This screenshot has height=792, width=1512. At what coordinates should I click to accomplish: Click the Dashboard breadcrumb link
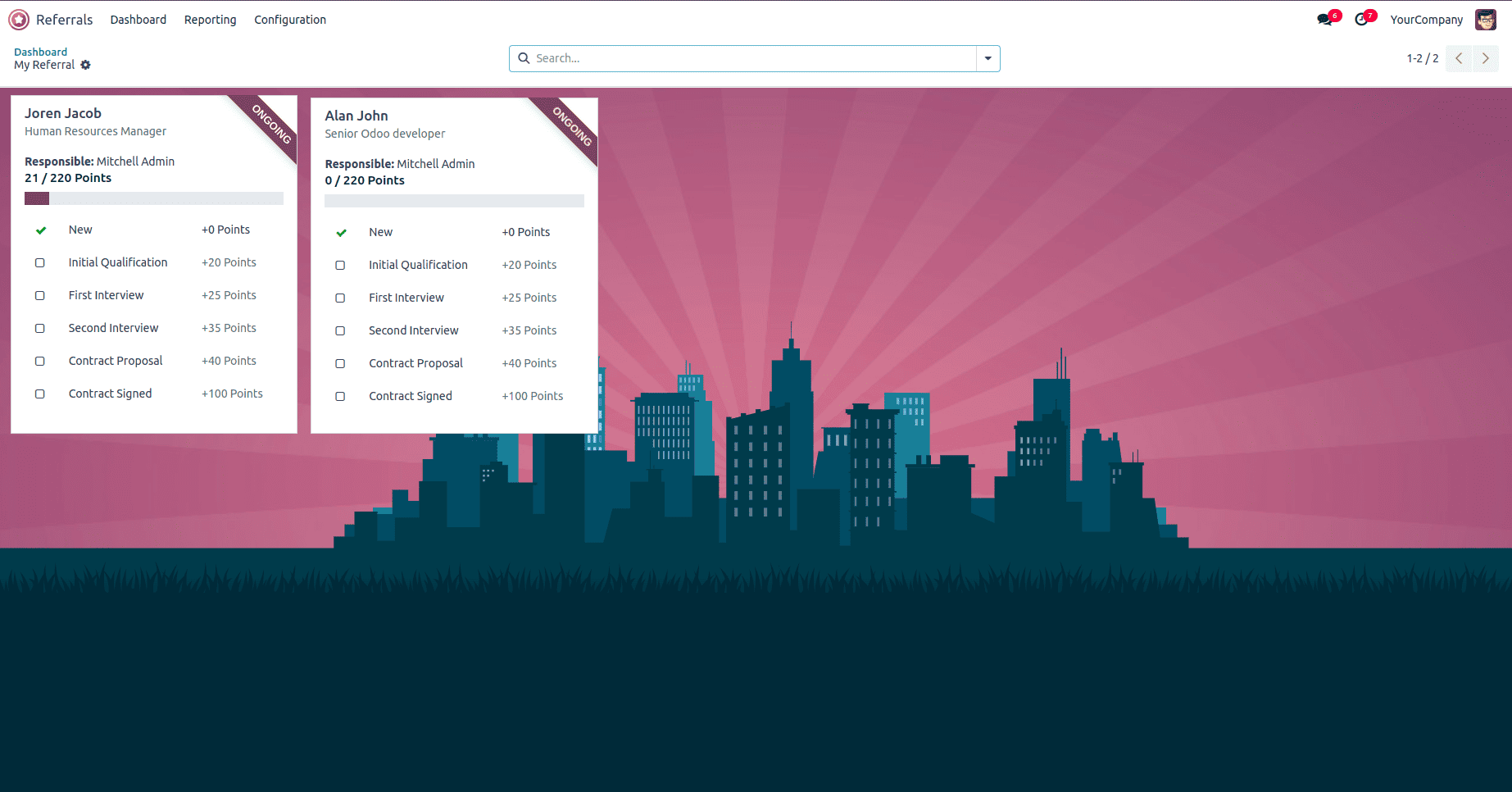(x=40, y=52)
